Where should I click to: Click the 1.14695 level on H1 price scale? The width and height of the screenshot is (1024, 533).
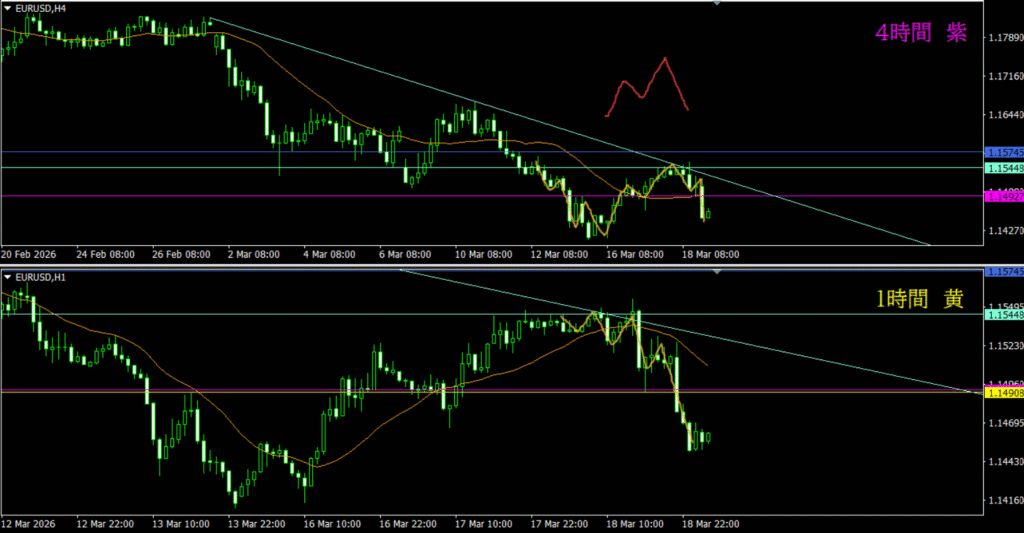tap(1003, 424)
